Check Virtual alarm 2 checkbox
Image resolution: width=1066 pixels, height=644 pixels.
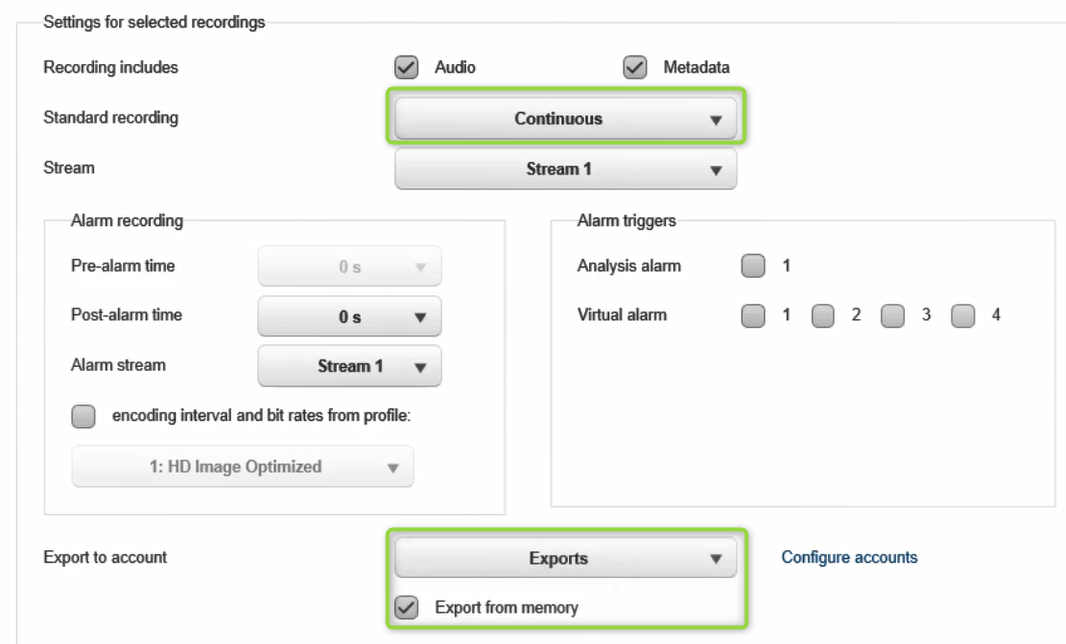pos(822,316)
